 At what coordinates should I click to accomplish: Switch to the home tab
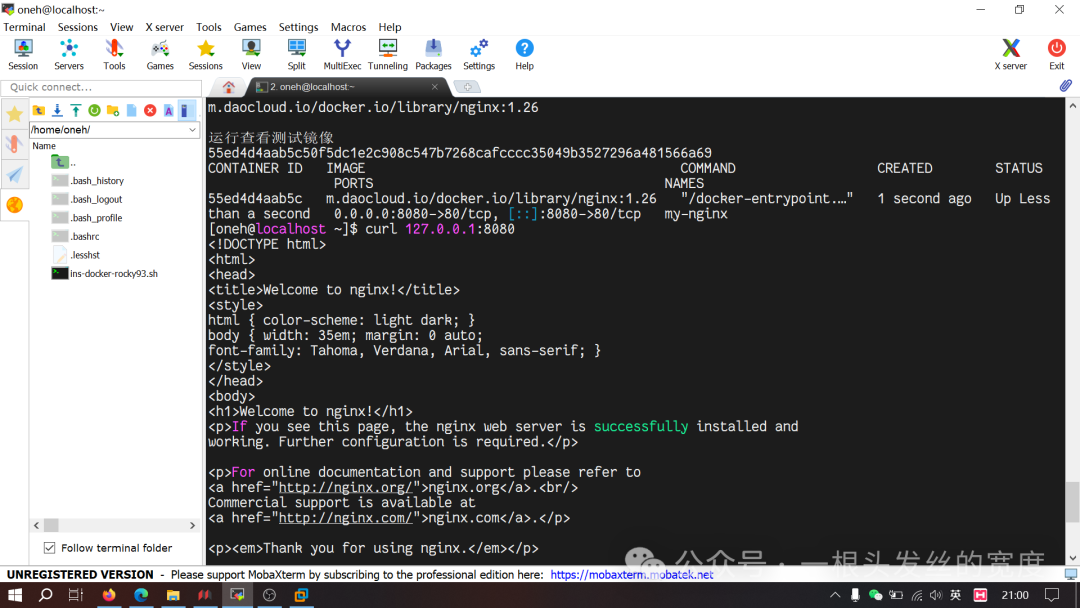tap(229, 87)
